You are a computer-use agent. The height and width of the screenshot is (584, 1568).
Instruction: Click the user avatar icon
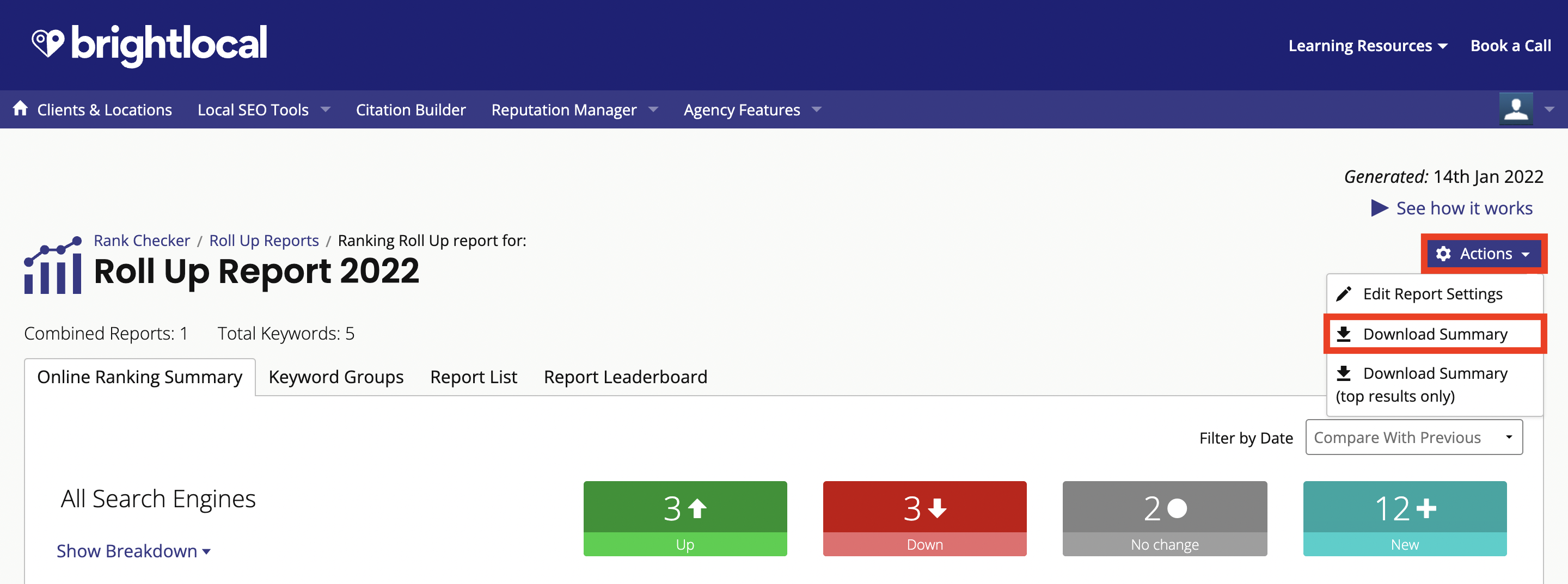1516,109
